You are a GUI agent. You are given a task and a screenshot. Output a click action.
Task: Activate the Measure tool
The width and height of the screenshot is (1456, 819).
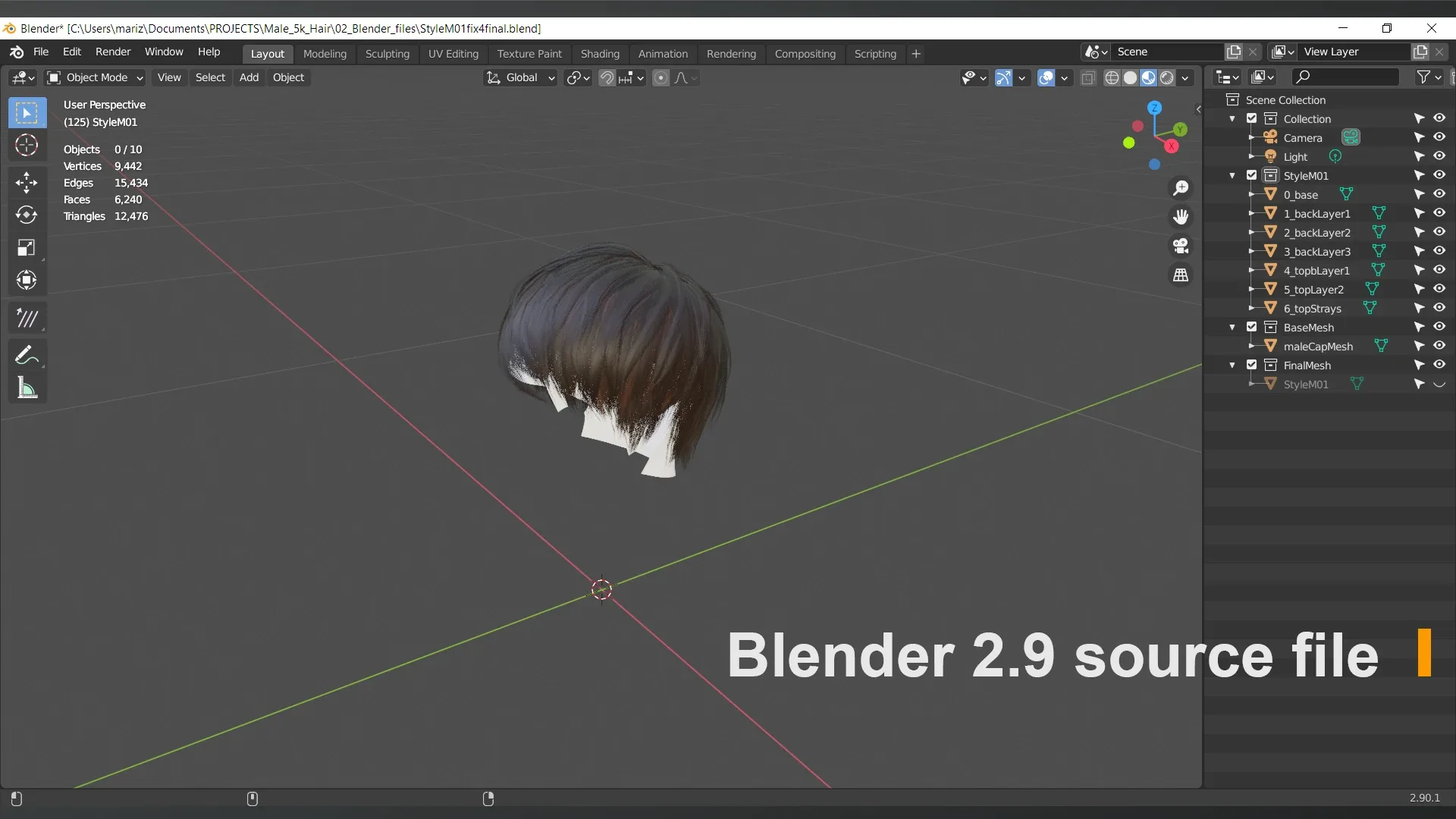[27, 388]
